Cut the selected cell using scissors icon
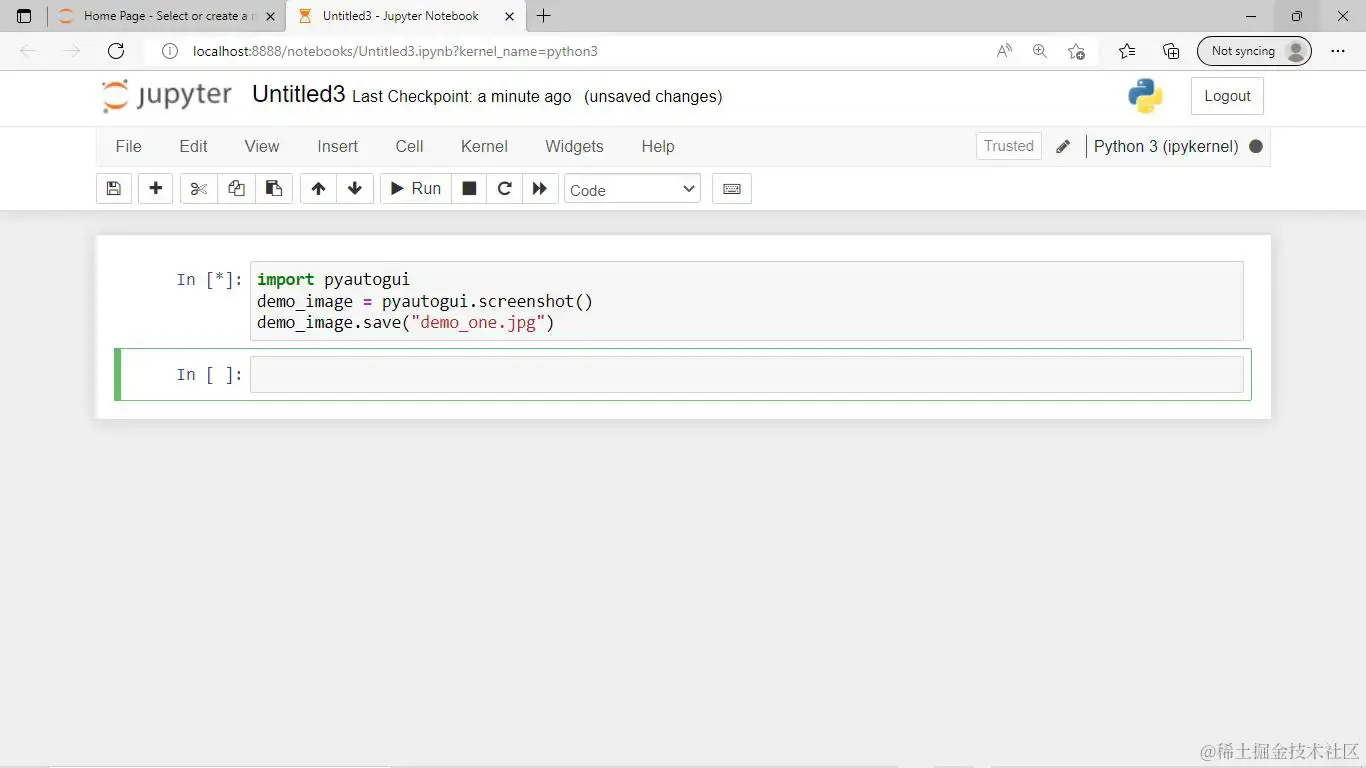 (197, 188)
